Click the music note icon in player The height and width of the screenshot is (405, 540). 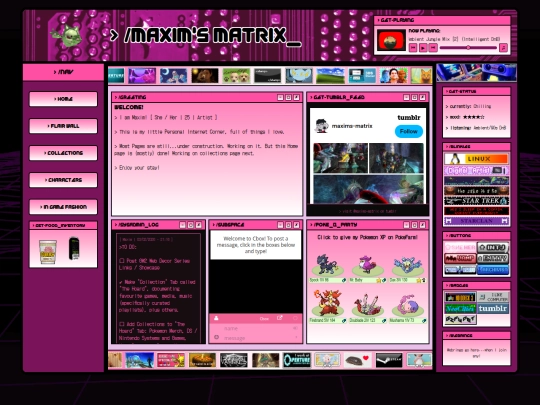coord(503,48)
